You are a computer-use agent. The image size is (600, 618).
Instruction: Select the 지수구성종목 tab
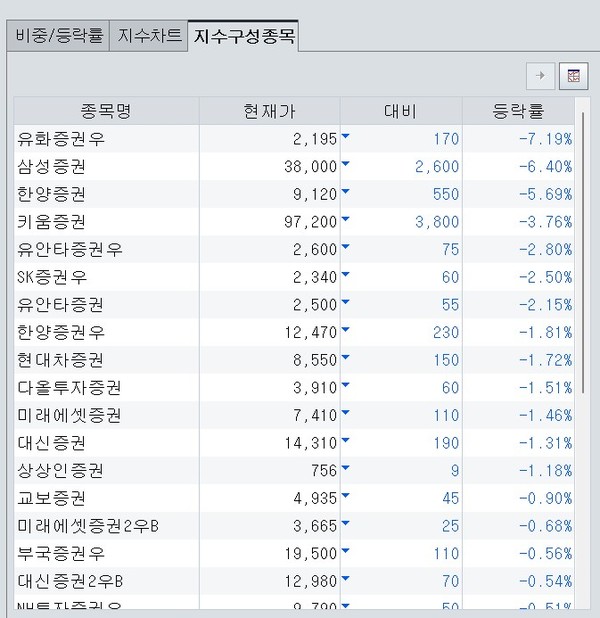(x=245, y=36)
